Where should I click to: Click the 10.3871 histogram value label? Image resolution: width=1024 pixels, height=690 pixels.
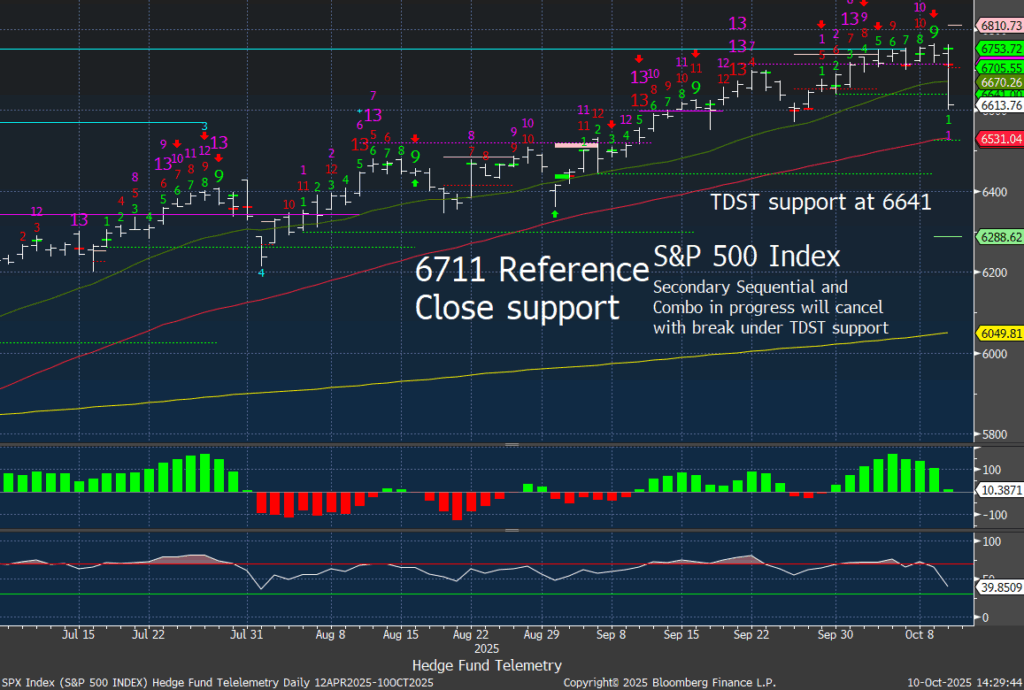coord(1001,492)
